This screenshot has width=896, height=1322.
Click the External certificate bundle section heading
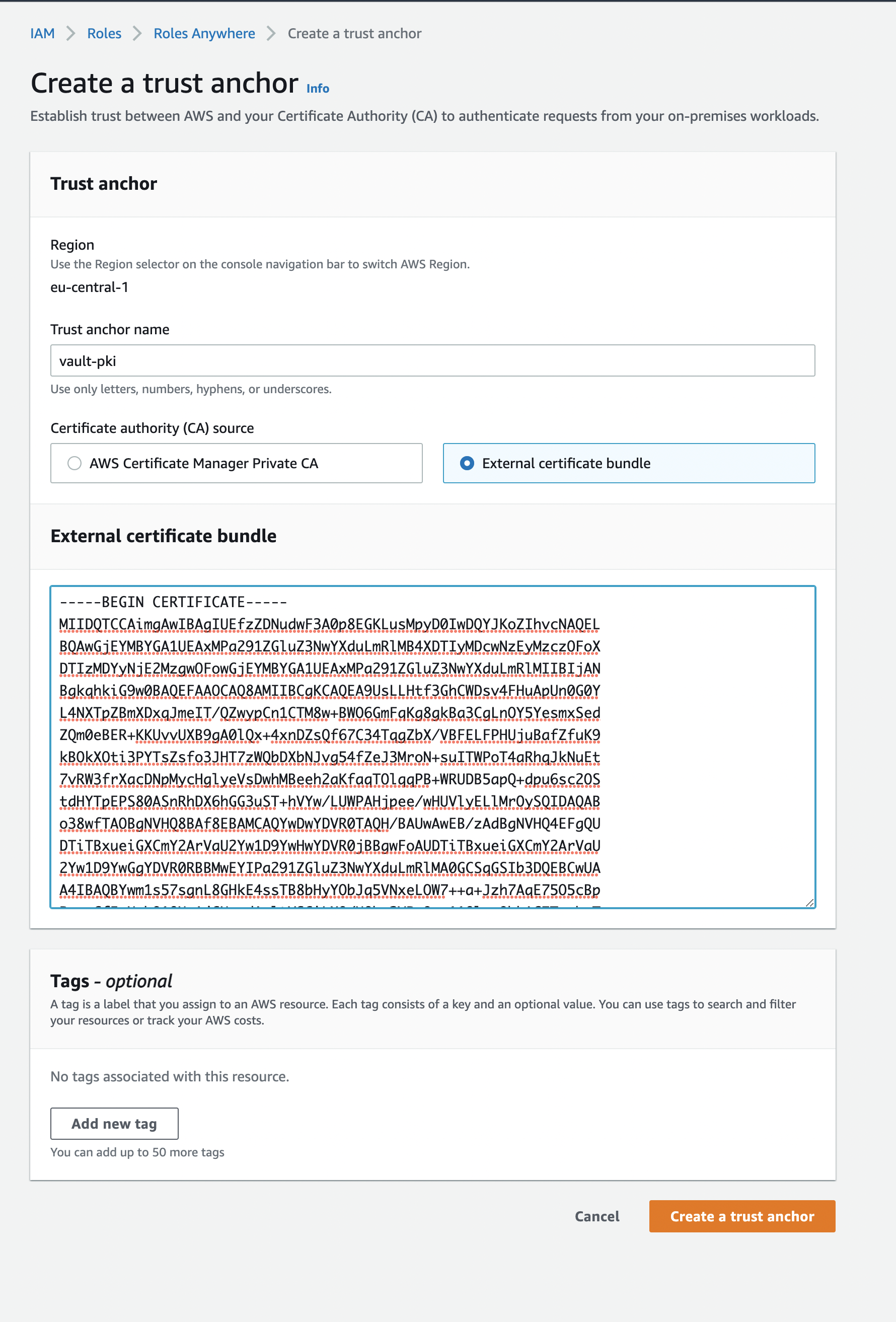coord(163,536)
